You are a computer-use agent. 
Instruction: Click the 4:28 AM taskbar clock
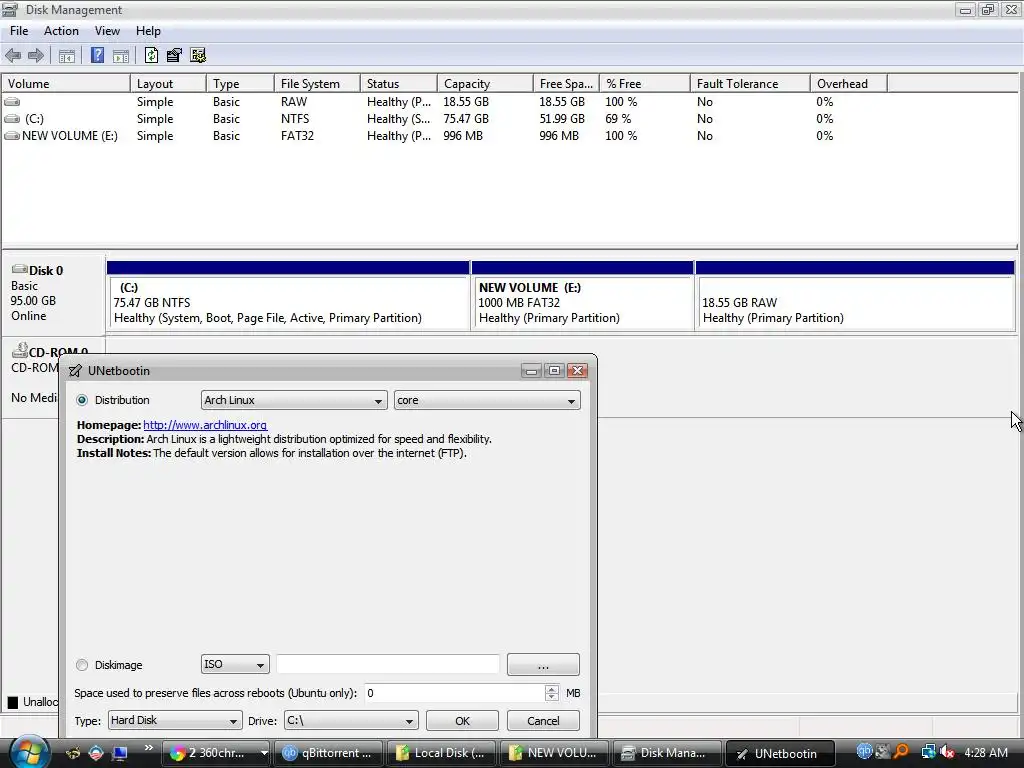(x=986, y=752)
